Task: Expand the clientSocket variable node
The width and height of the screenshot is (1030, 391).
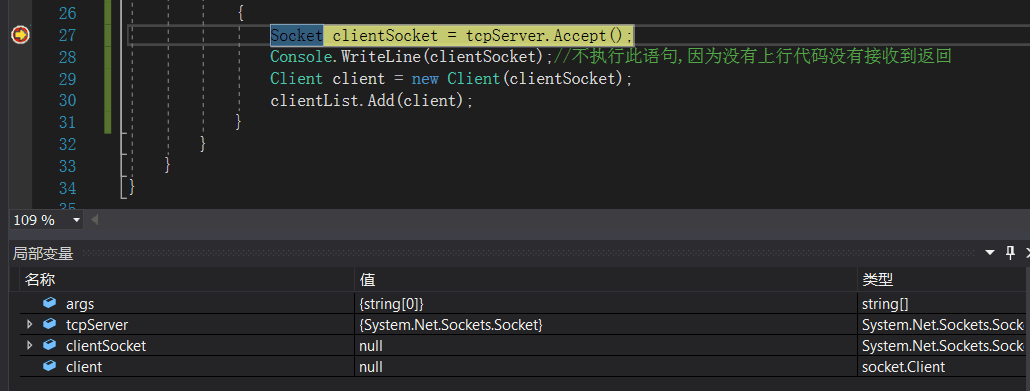Action: pyautogui.click(x=30, y=346)
